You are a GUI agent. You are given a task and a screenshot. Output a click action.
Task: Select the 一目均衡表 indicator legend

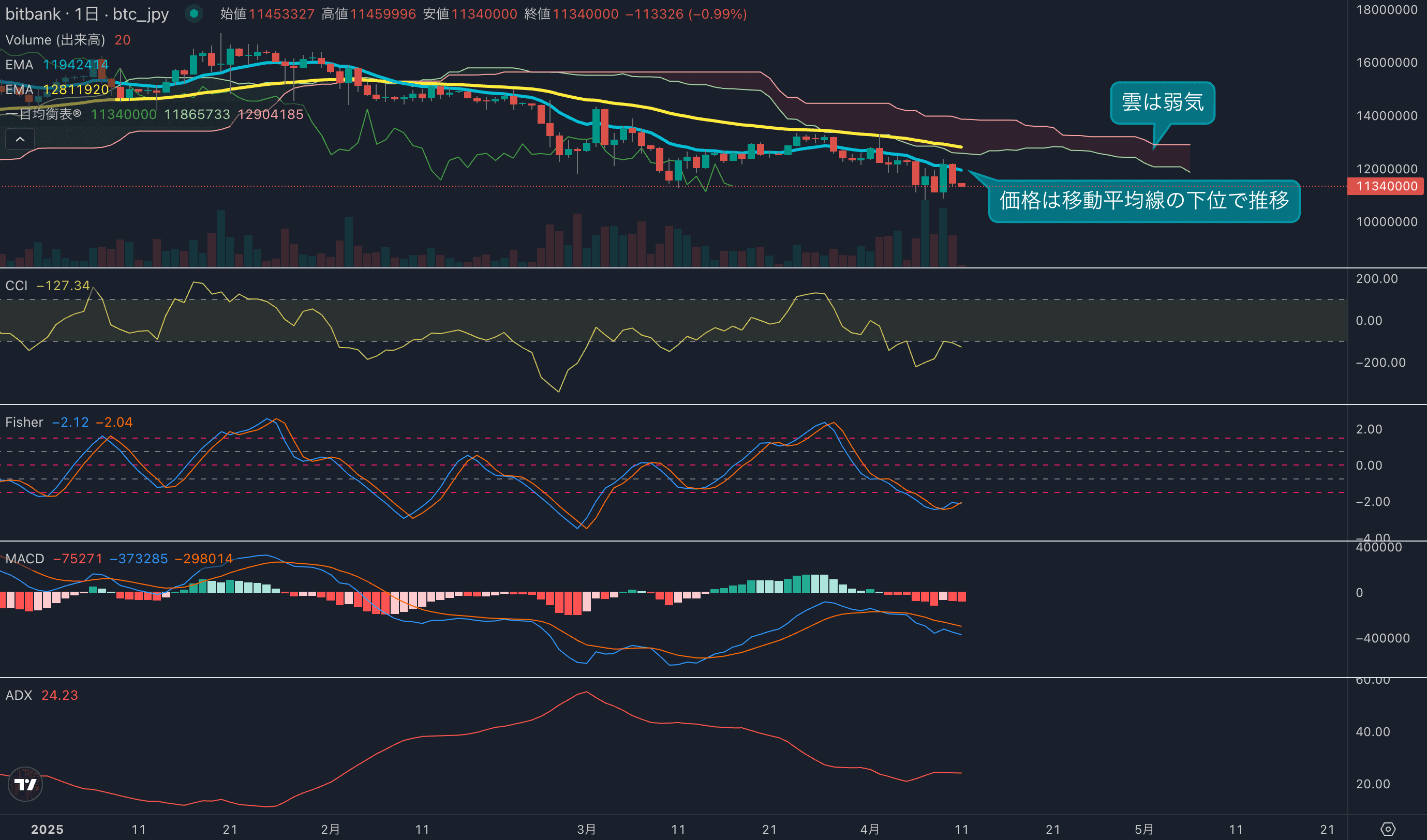44,114
